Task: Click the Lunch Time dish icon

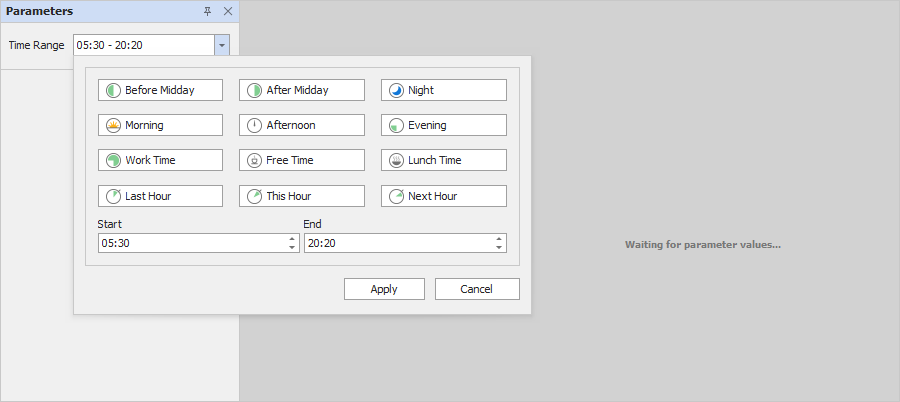Action: pos(396,160)
